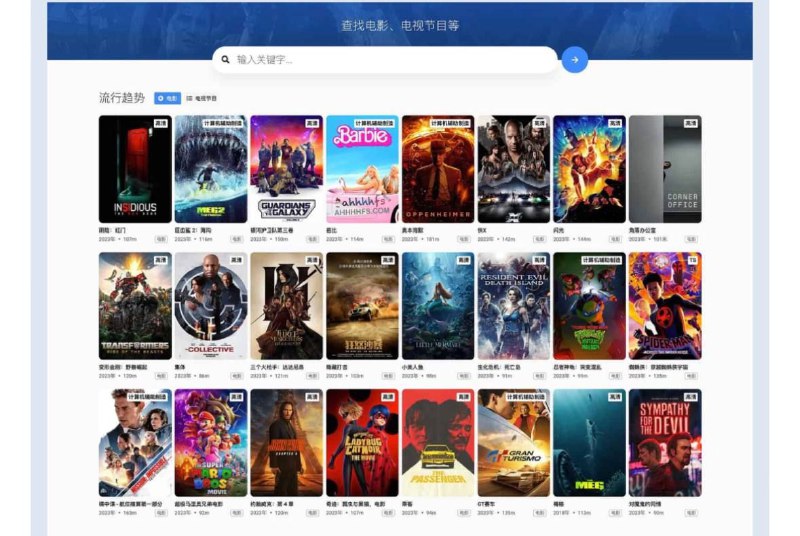Open the first The Meg poster
800x536 pixels.
589,443
